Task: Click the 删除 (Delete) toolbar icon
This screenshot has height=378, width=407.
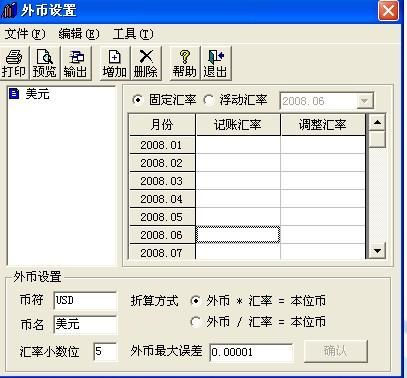Action: 146,63
